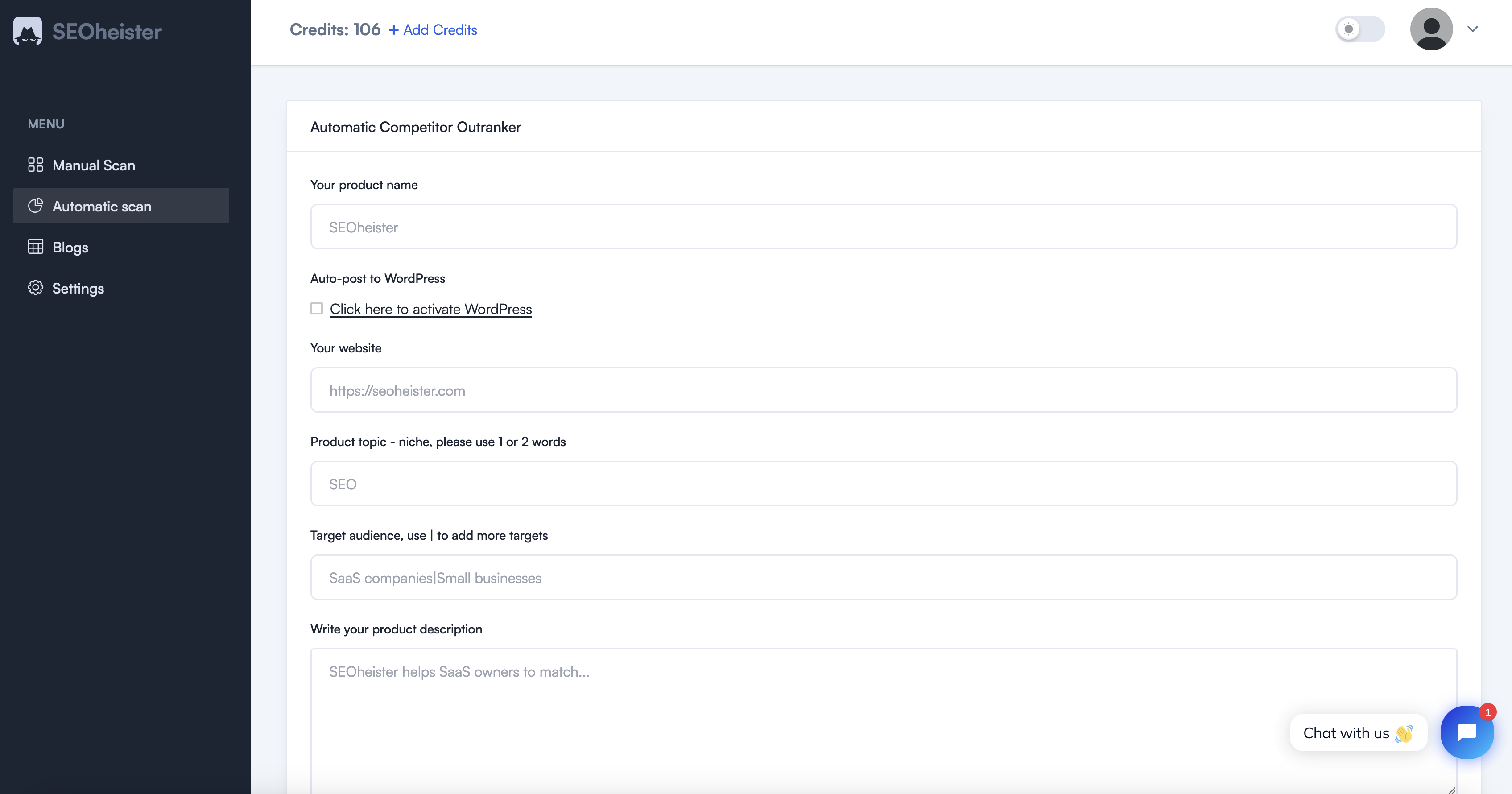1512x794 pixels.
Task: Click the Automatic scan pie-chart icon
Action: pyautogui.click(x=35, y=205)
